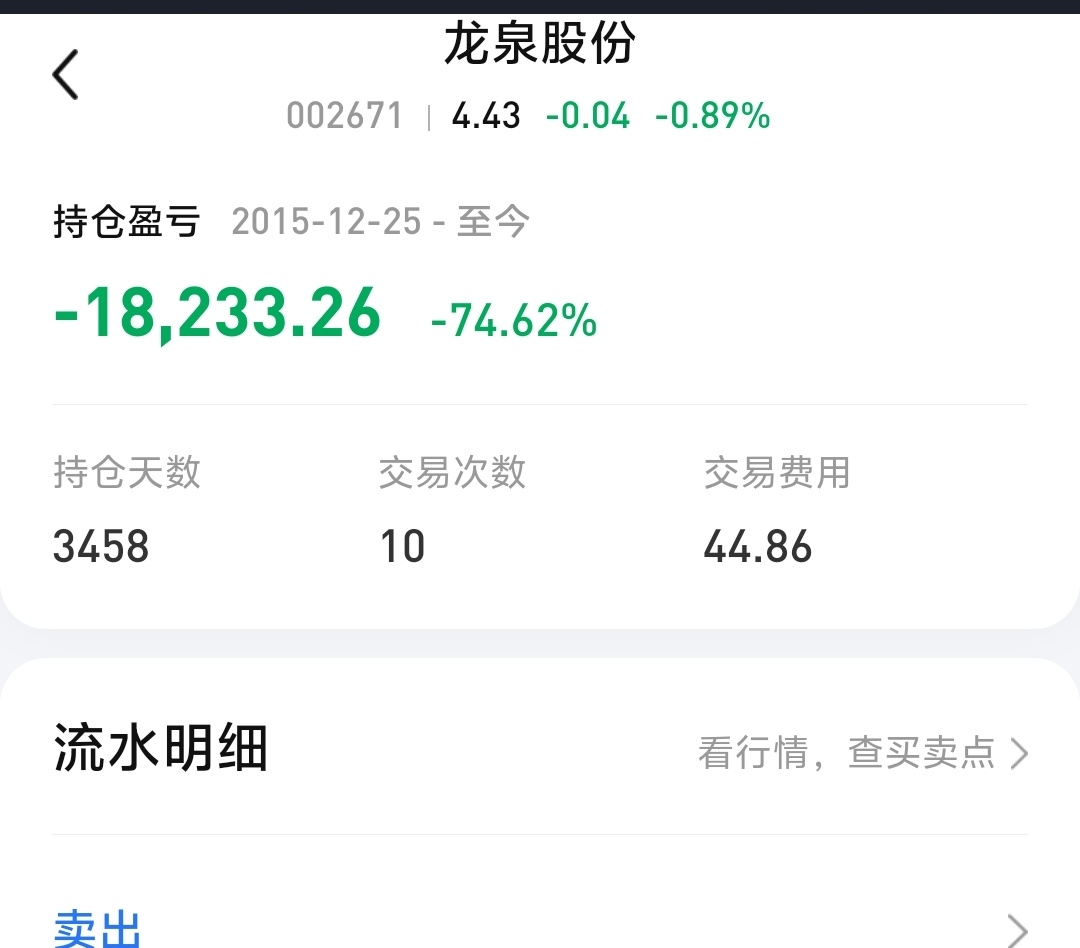The width and height of the screenshot is (1080, 948).
Task: Tap the 交易费用 label
Action: [777, 473]
